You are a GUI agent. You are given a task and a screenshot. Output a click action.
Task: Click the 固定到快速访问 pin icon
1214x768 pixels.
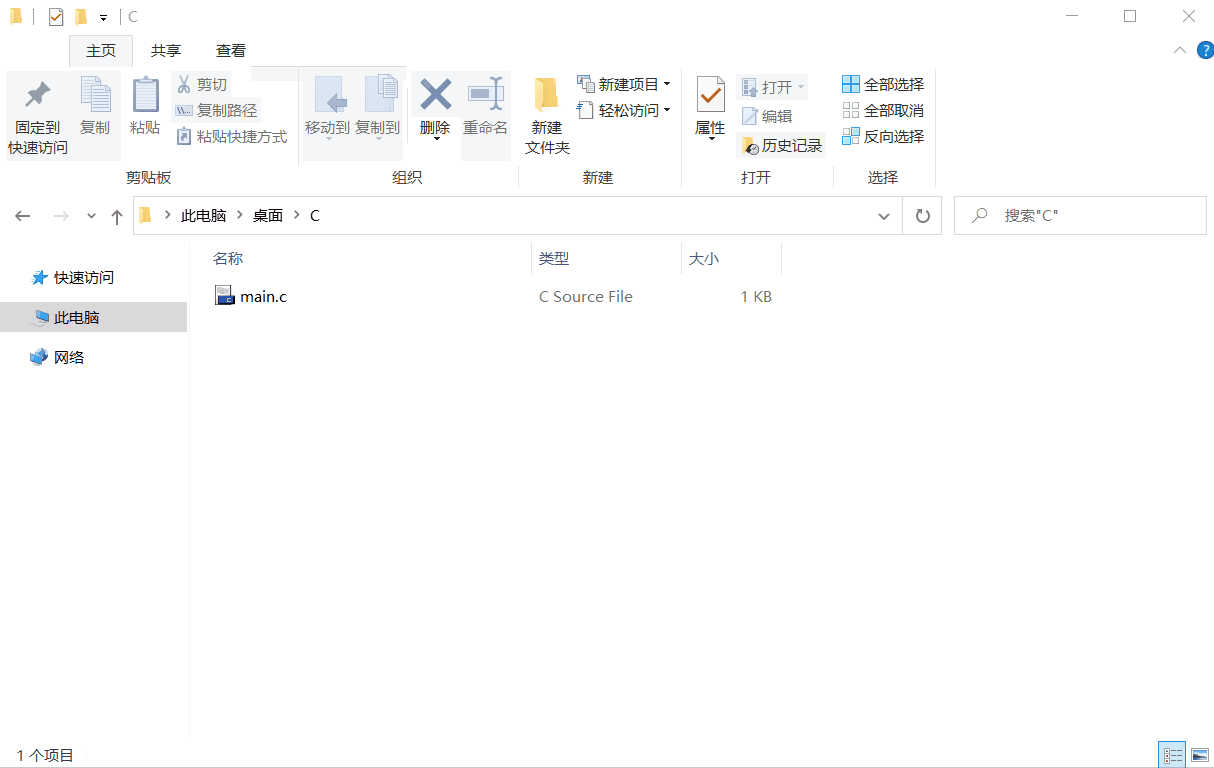pyautogui.click(x=38, y=95)
